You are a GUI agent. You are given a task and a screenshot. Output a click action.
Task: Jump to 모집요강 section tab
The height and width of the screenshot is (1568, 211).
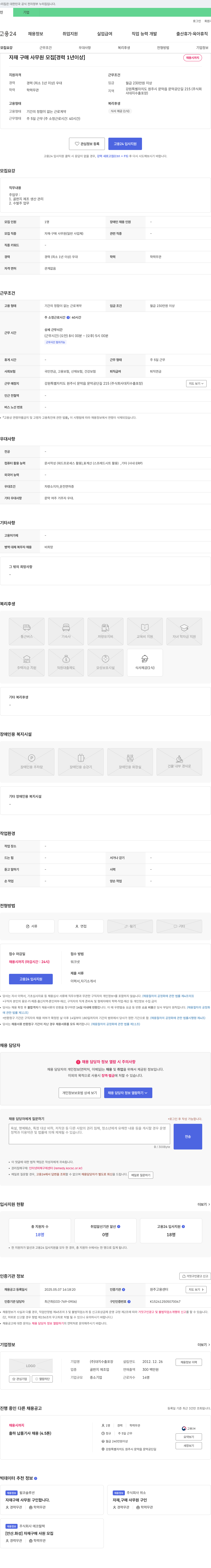click(6, 47)
